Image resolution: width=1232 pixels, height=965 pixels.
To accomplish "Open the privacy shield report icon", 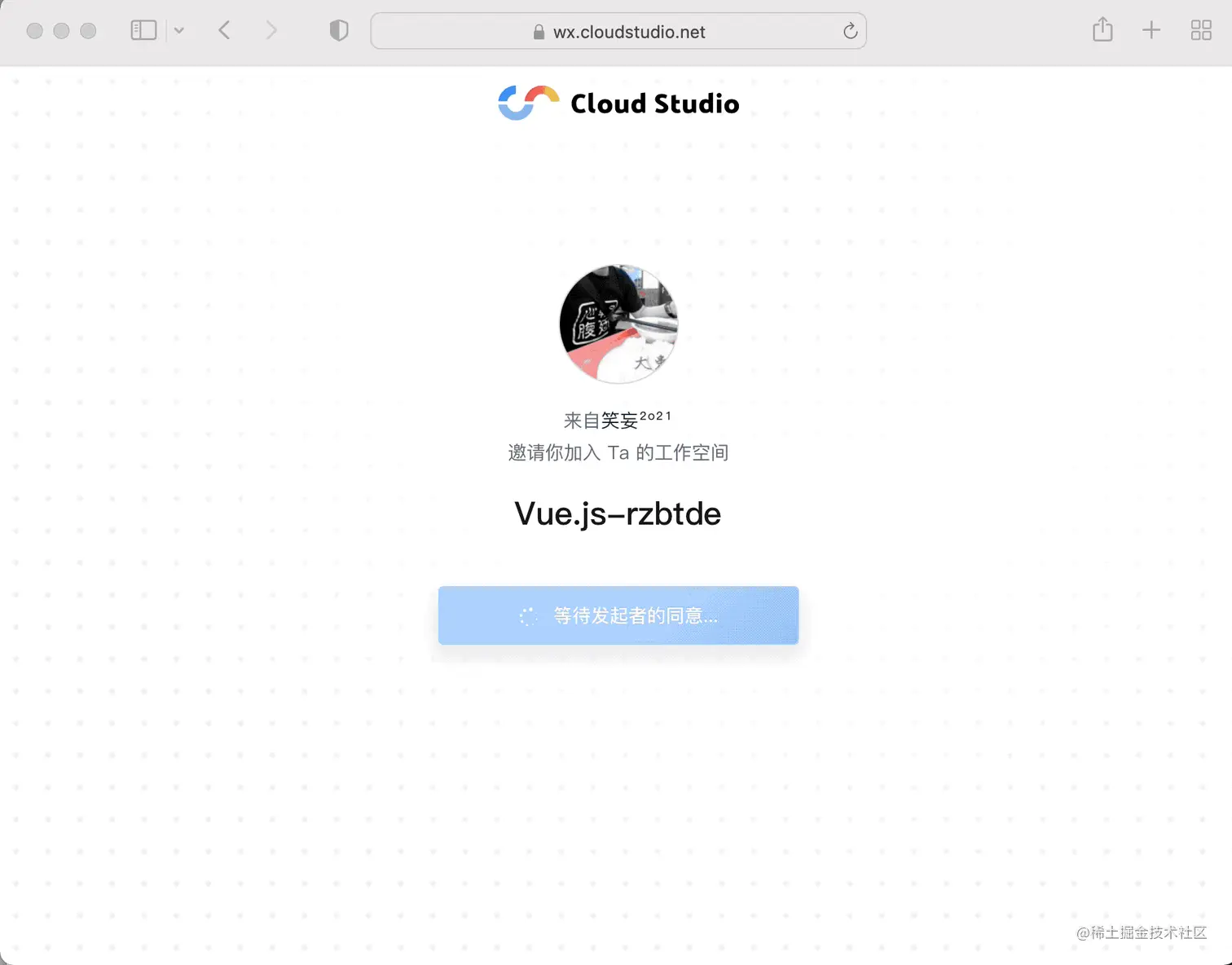I will [339, 31].
